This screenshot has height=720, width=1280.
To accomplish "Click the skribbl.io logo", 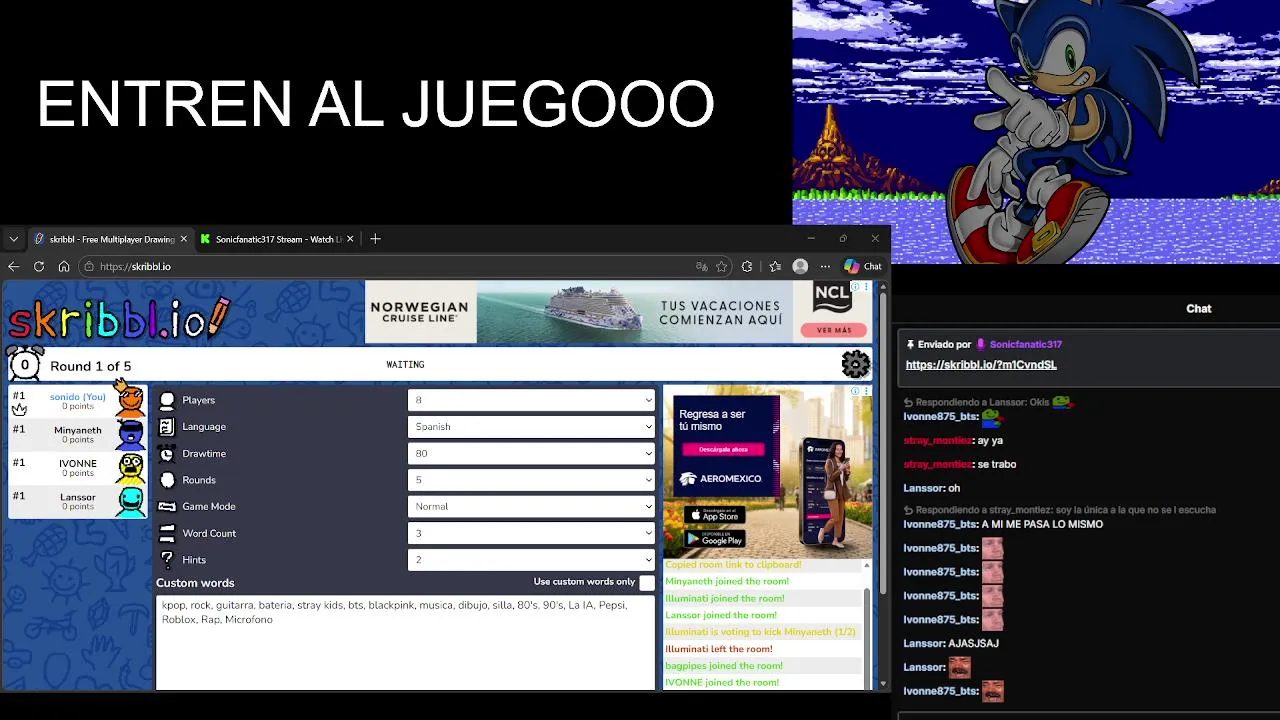I will pos(119,318).
